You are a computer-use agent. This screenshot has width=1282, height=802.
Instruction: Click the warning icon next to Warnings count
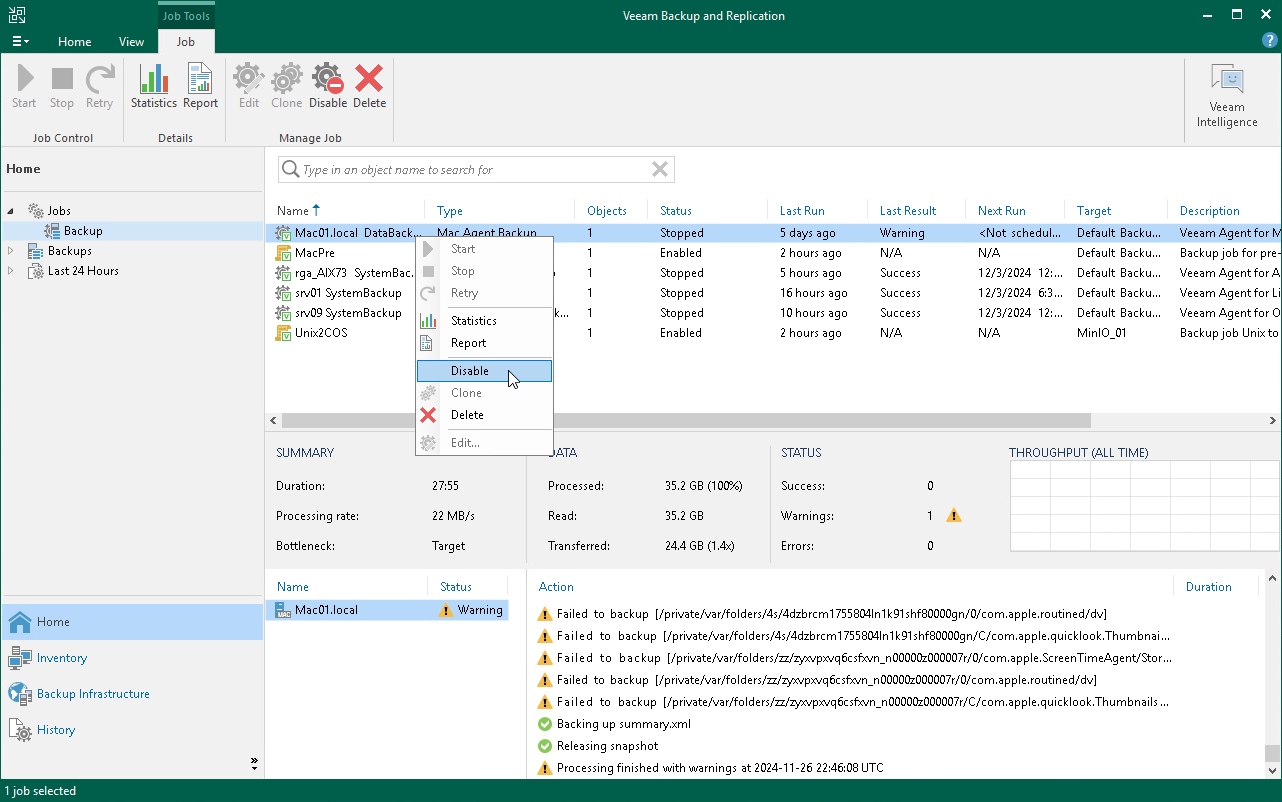(x=953, y=515)
